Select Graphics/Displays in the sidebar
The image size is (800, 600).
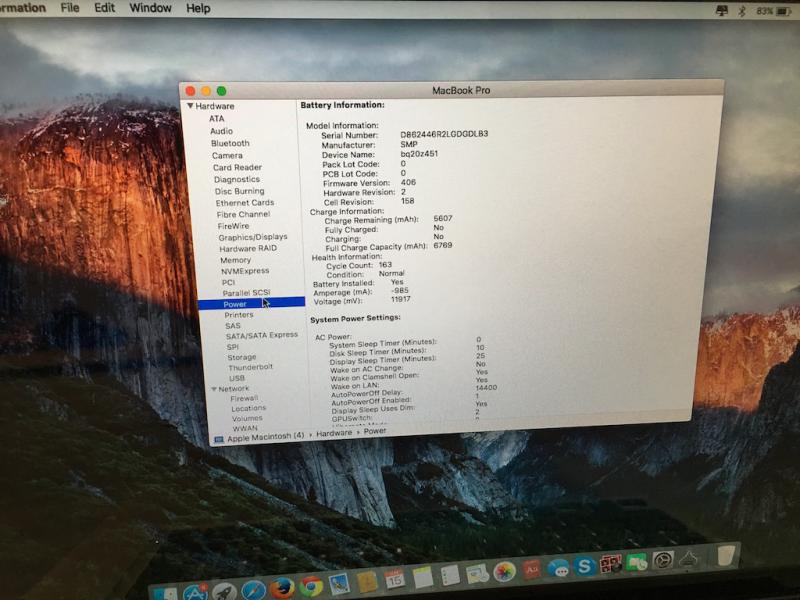(252, 237)
